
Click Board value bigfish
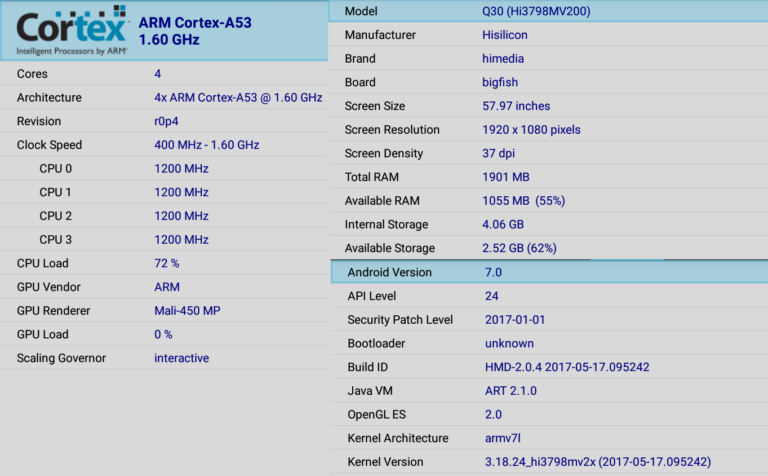tap(500, 82)
